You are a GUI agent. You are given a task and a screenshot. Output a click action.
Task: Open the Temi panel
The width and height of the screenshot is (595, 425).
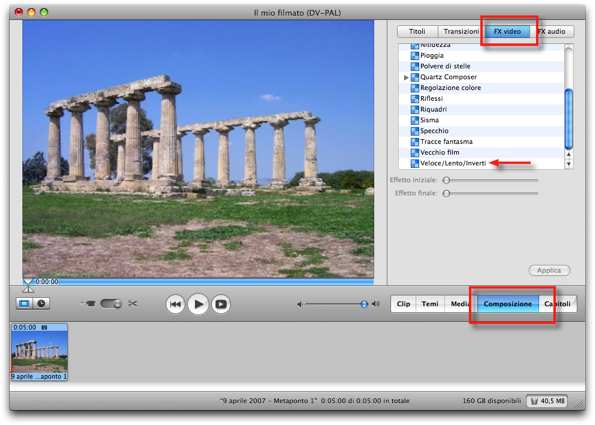click(430, 304)
